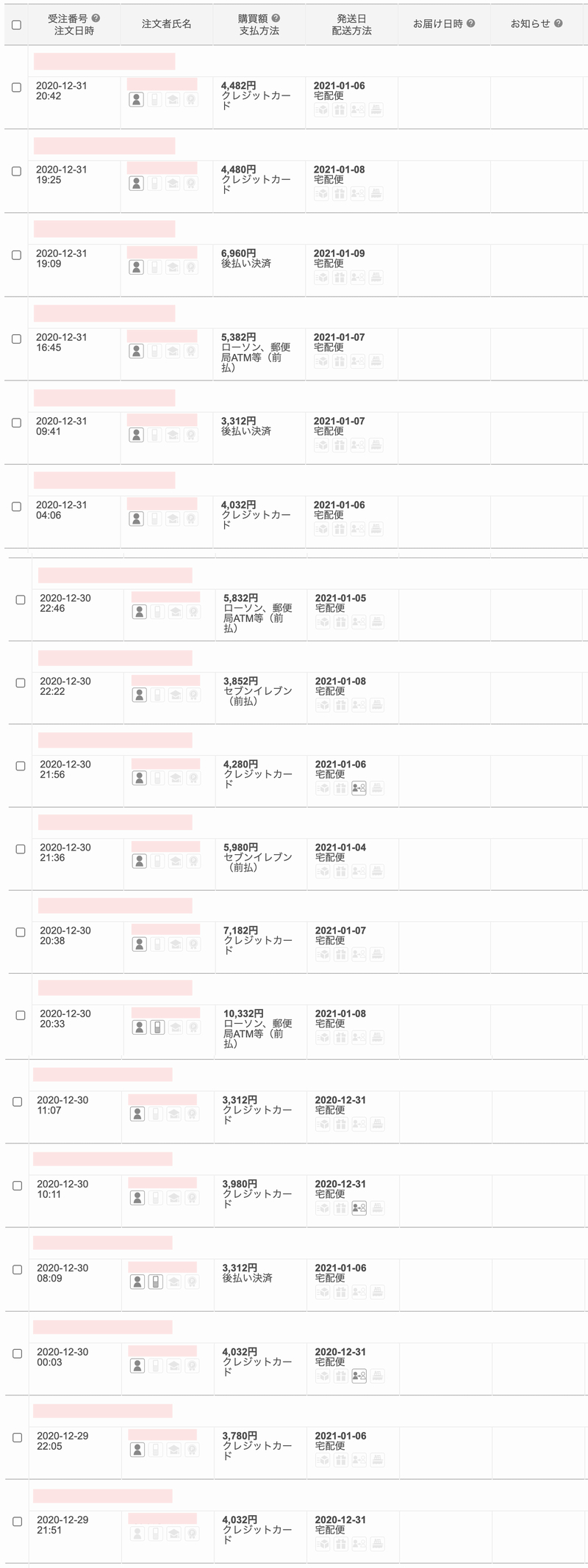This screenshot has width=588, height=1568.
Task: Select the checkbox for order 2020-12-30 21:36
Action: 21,849
